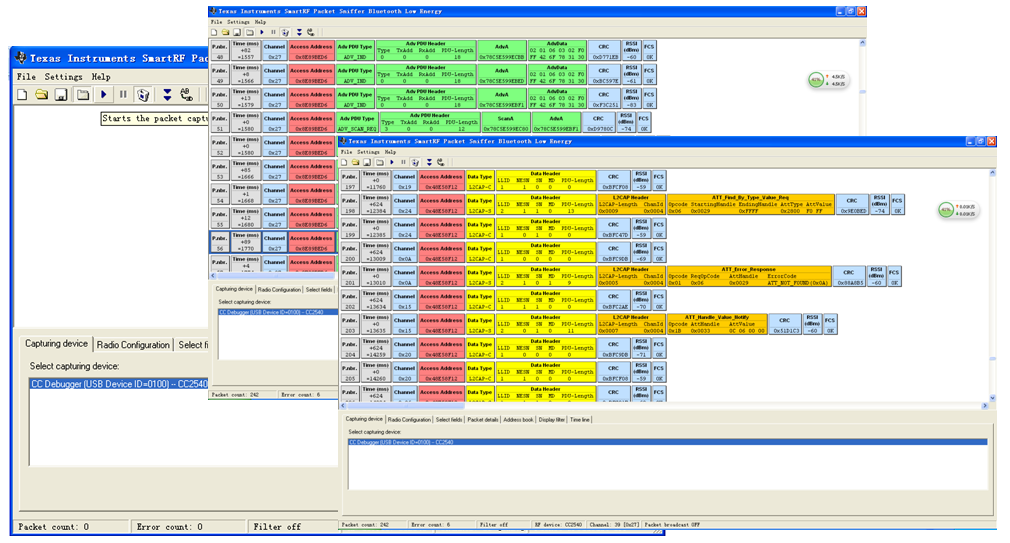Open Help menu in top middle window
The height and width of the screenshot is (543, 1010).
(x=260, y=22)
